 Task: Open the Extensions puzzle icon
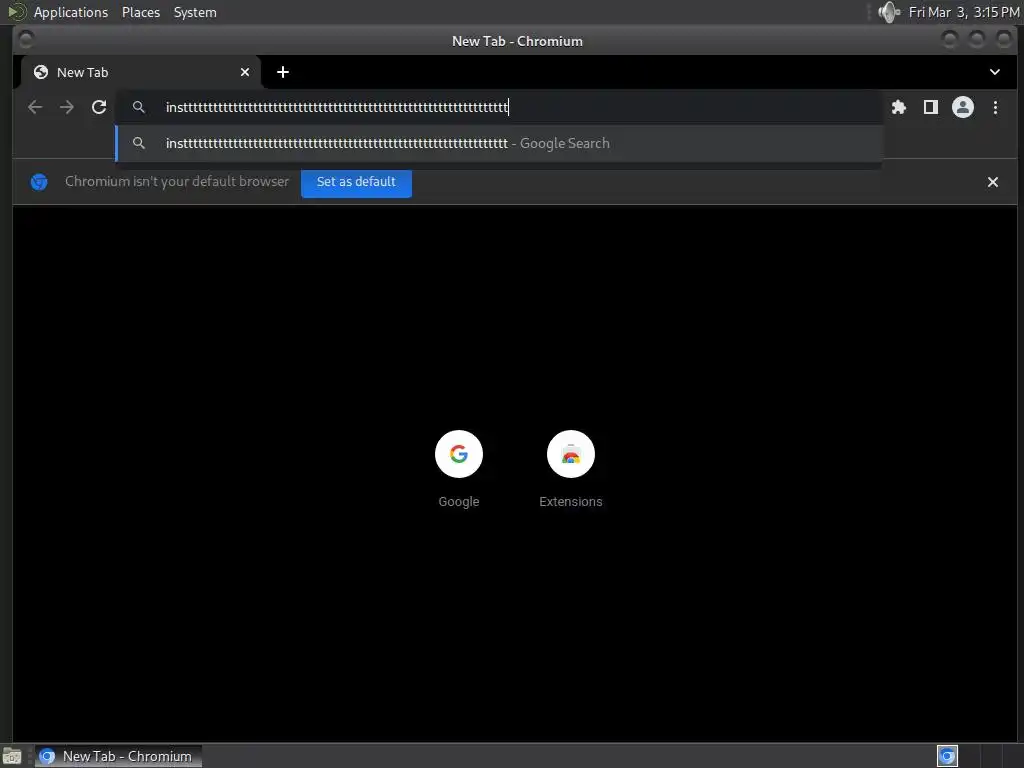[899, 107]
